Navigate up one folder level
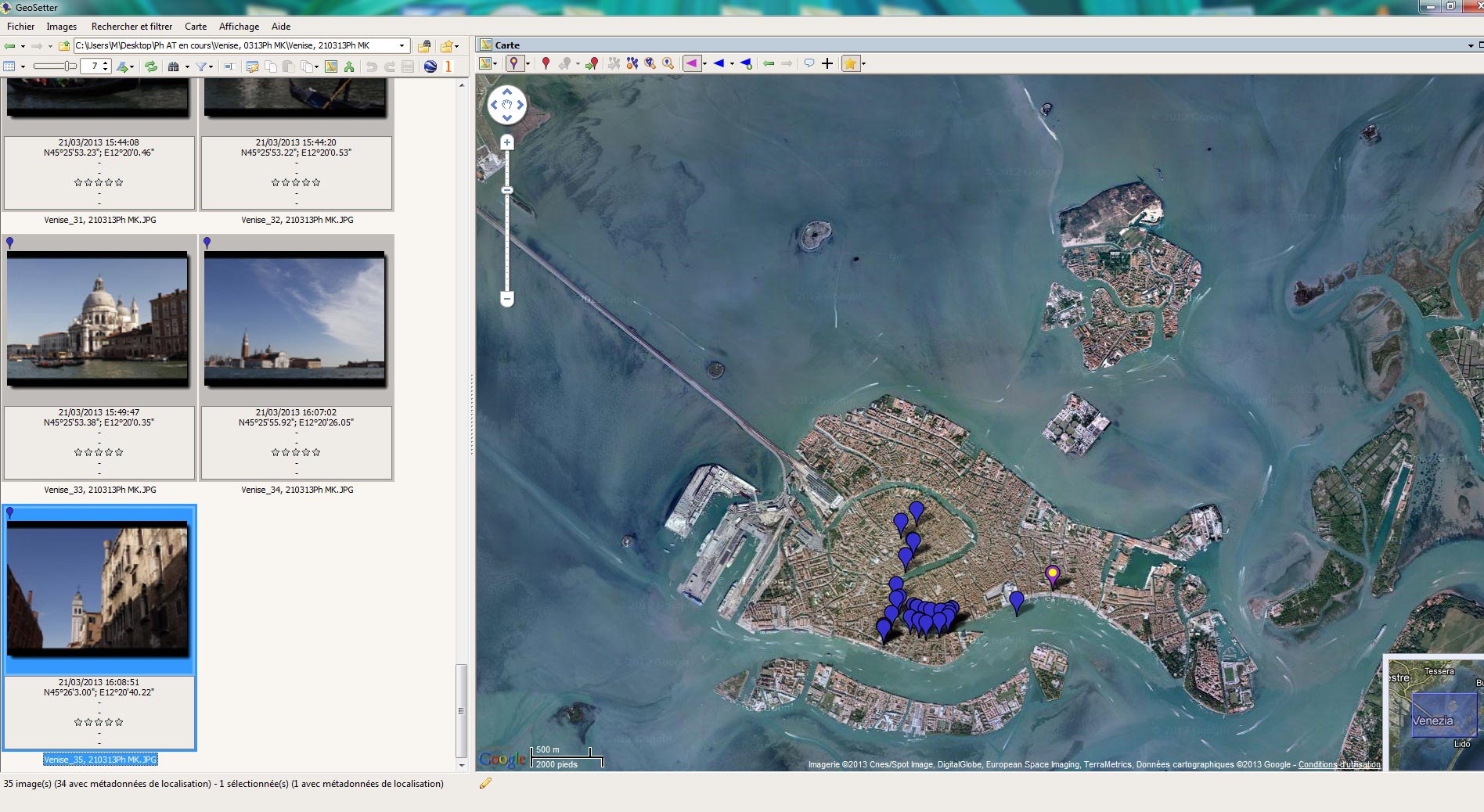The height and width of the screenshot is (812, 1484). pos(64,45)
